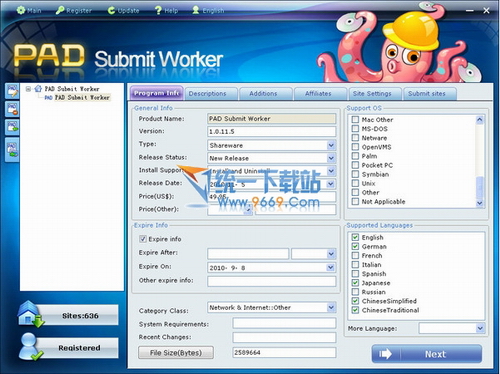
Task: Collapse the PAD Submit Worker tree root
Action: [28, 89]
